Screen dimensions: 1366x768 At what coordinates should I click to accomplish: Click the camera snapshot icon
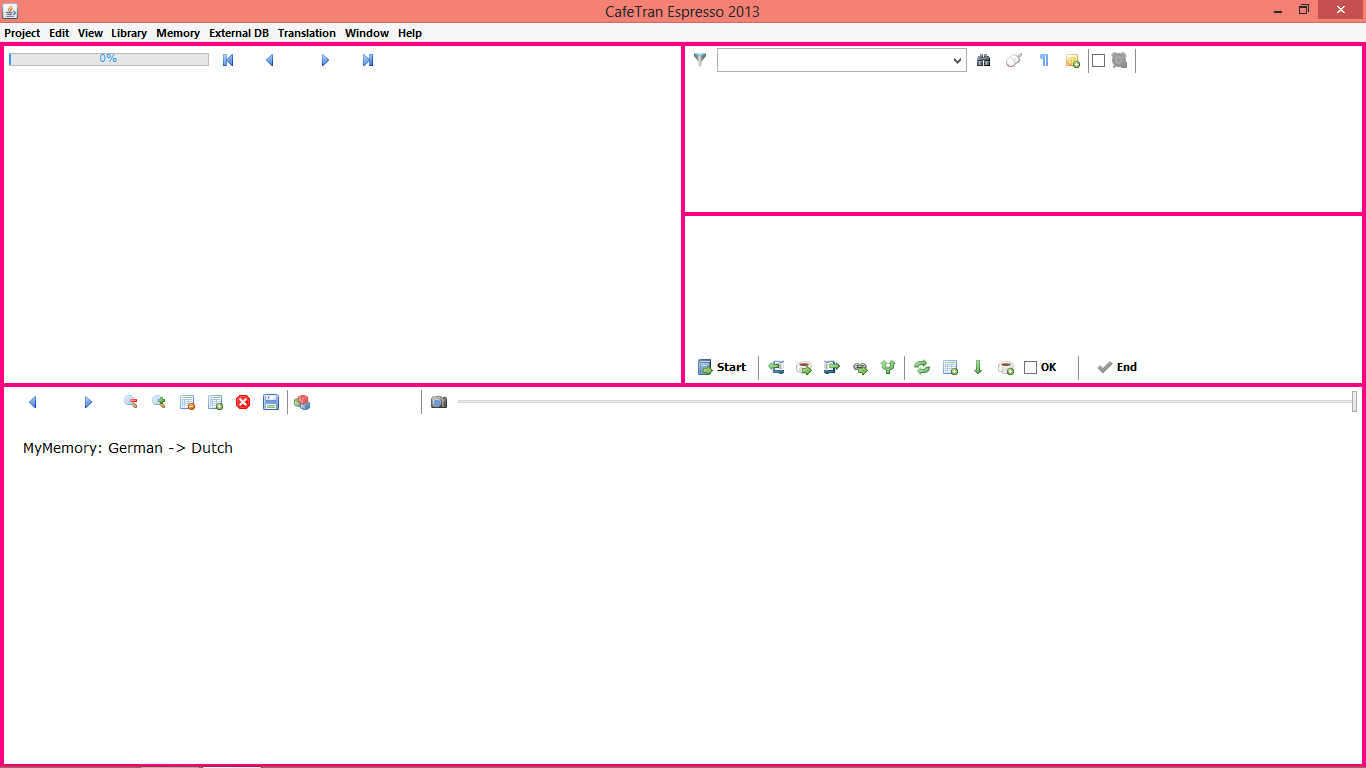439,402
